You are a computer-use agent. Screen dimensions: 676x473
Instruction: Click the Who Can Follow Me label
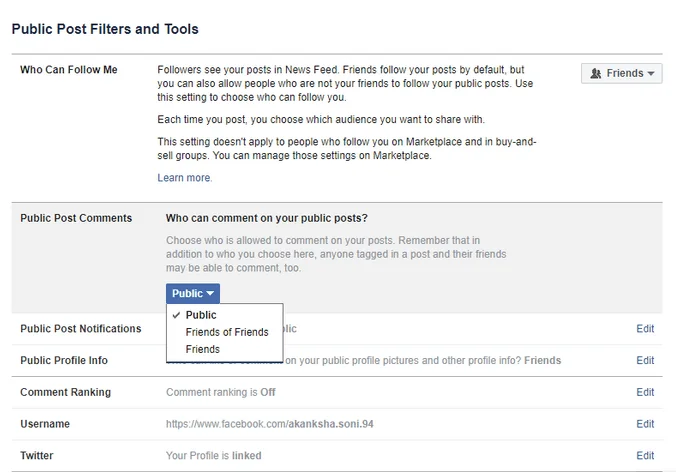[x=67, y=70]
